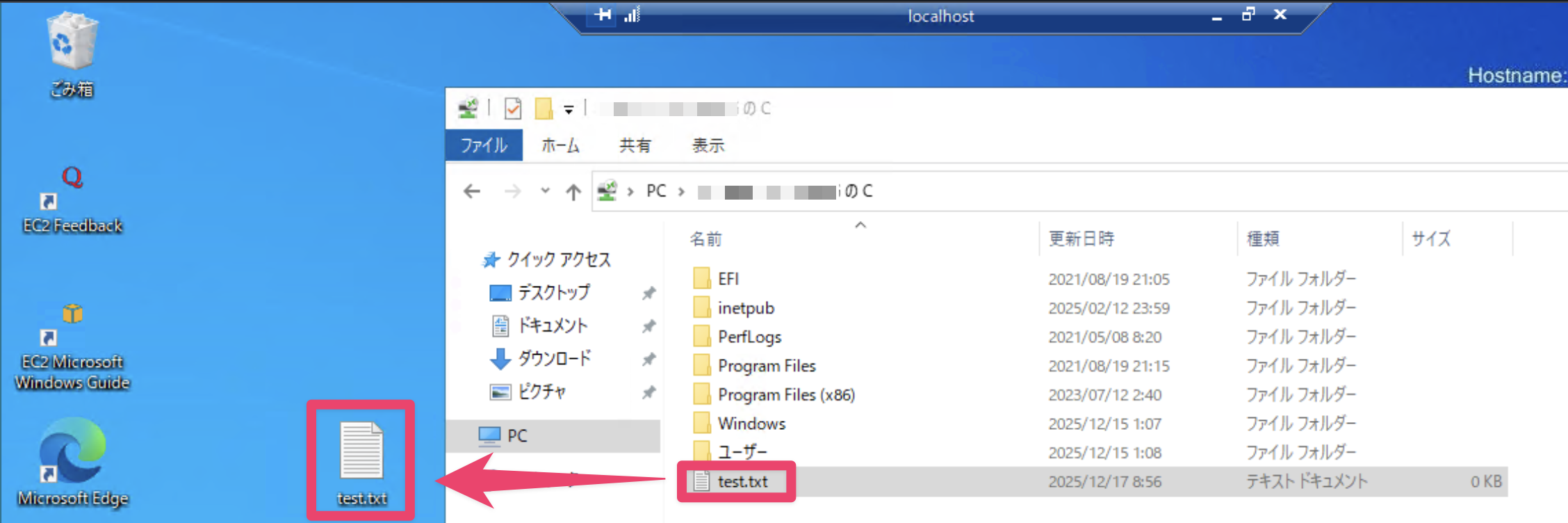This screenshot has width=1568, height=523.
Task: Expand breadcrumb chevron before PC
Action: point(630,191)
